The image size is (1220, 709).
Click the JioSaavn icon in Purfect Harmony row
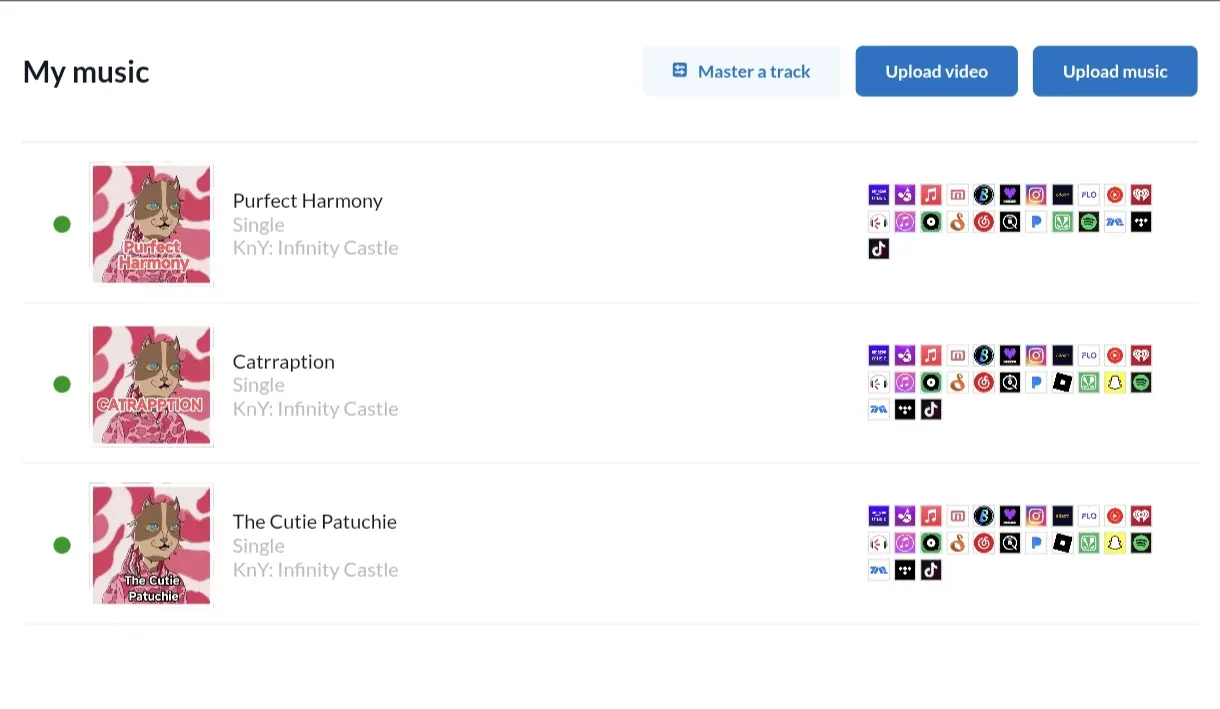pos(1062,222)
